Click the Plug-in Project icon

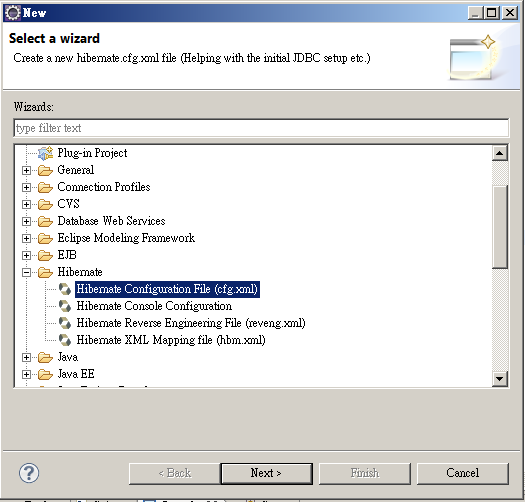tap(45, 153)
